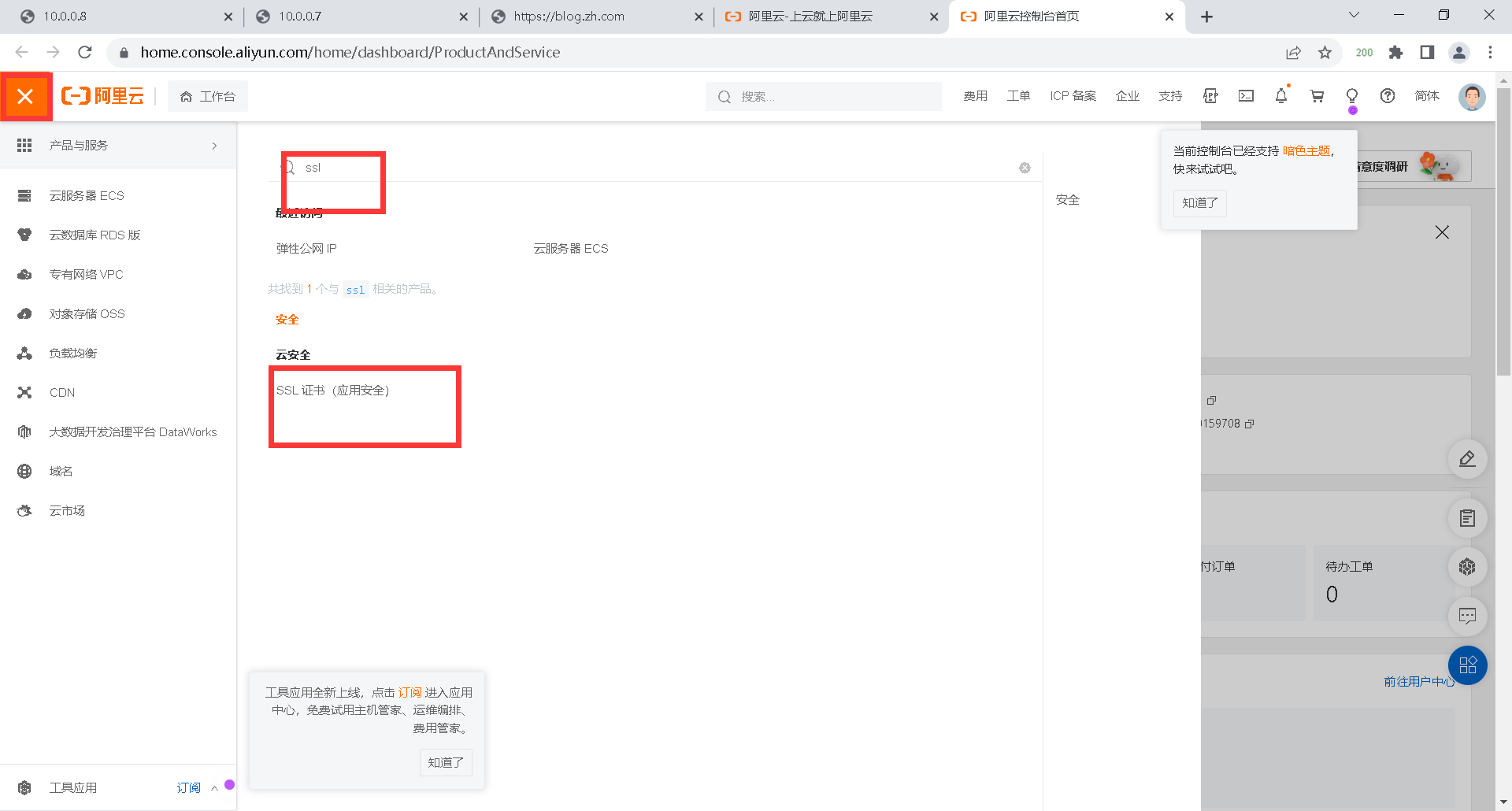Switch to the 10.0.0.8 browser tab
1512x811 pixels.
pyautogui.click(x=126, y=17)
